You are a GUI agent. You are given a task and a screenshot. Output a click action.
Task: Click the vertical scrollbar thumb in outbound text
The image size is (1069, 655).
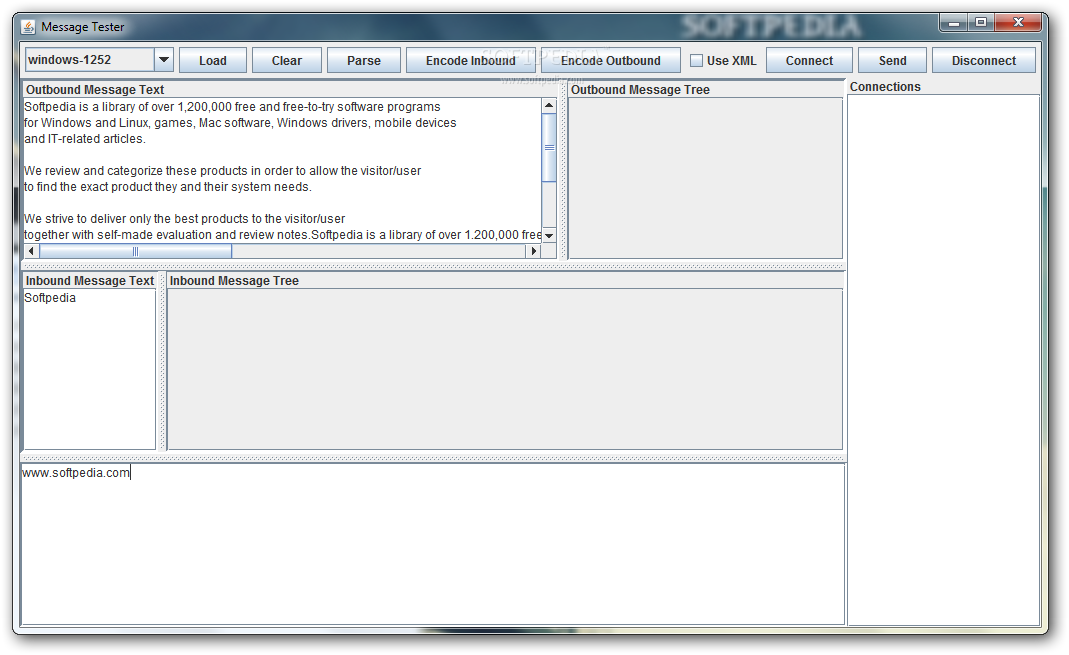point(549,147)
